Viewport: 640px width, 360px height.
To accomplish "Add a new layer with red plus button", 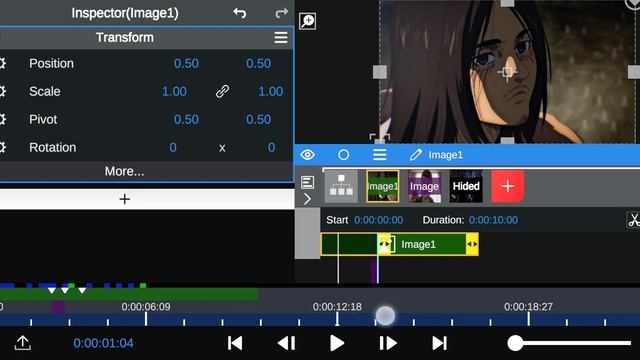I will click(x=508, y=187).
